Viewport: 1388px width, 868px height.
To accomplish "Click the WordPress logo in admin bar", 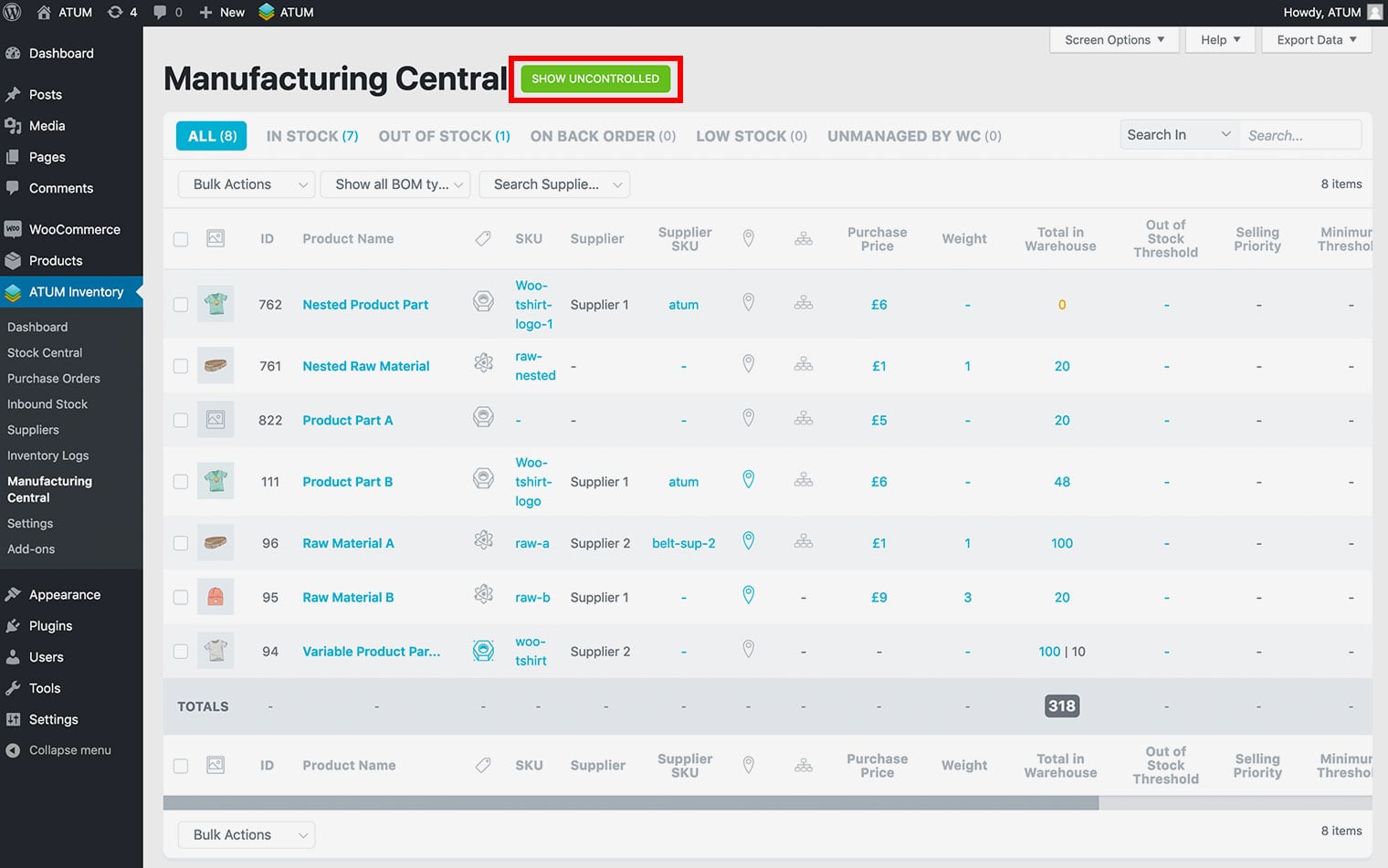I will (13, 12).
